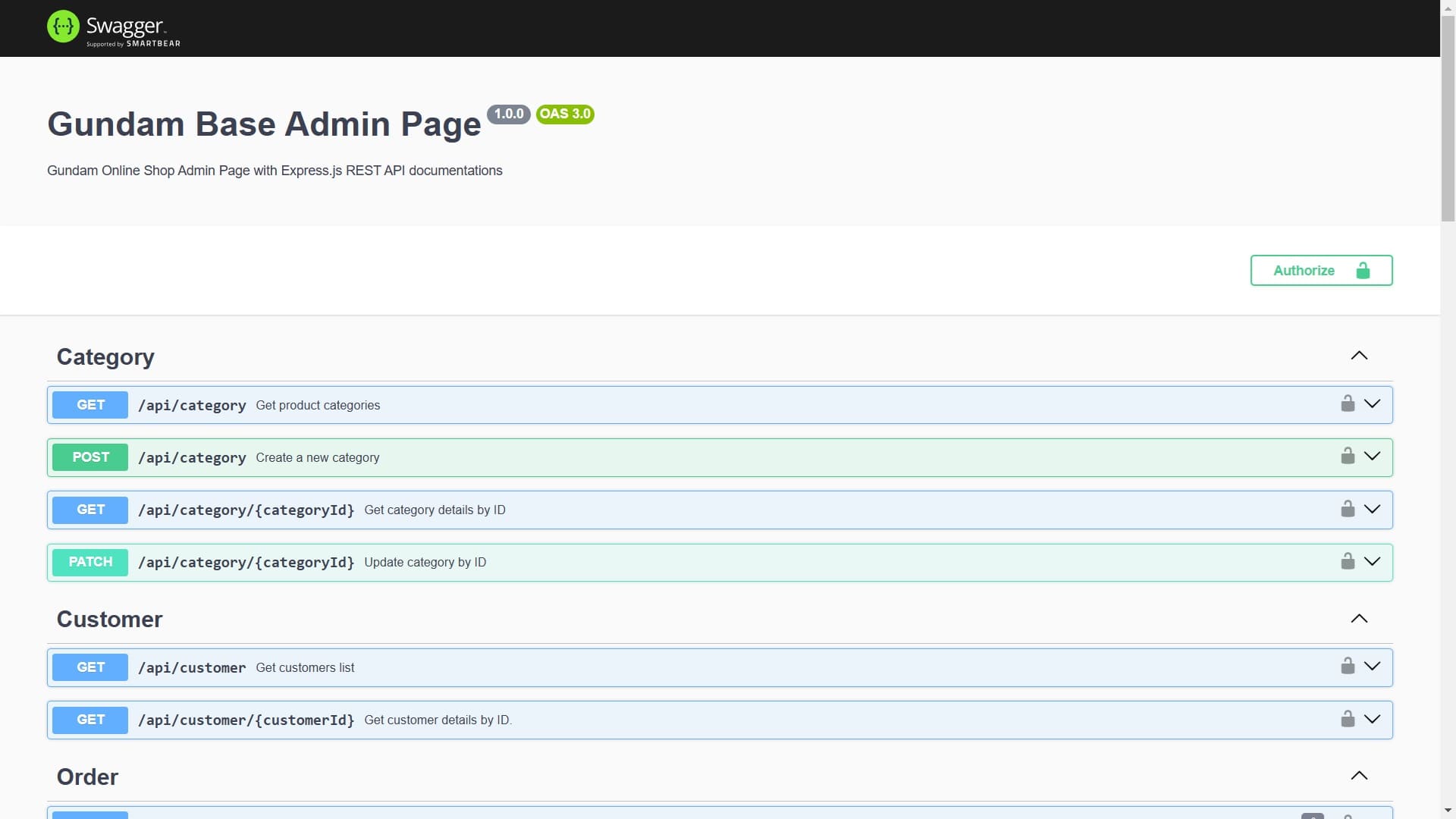The width and height of the screenshot is (1456, 819).
Task: Click the /api/customer/{customerId} path link
Action: [246, 720]
